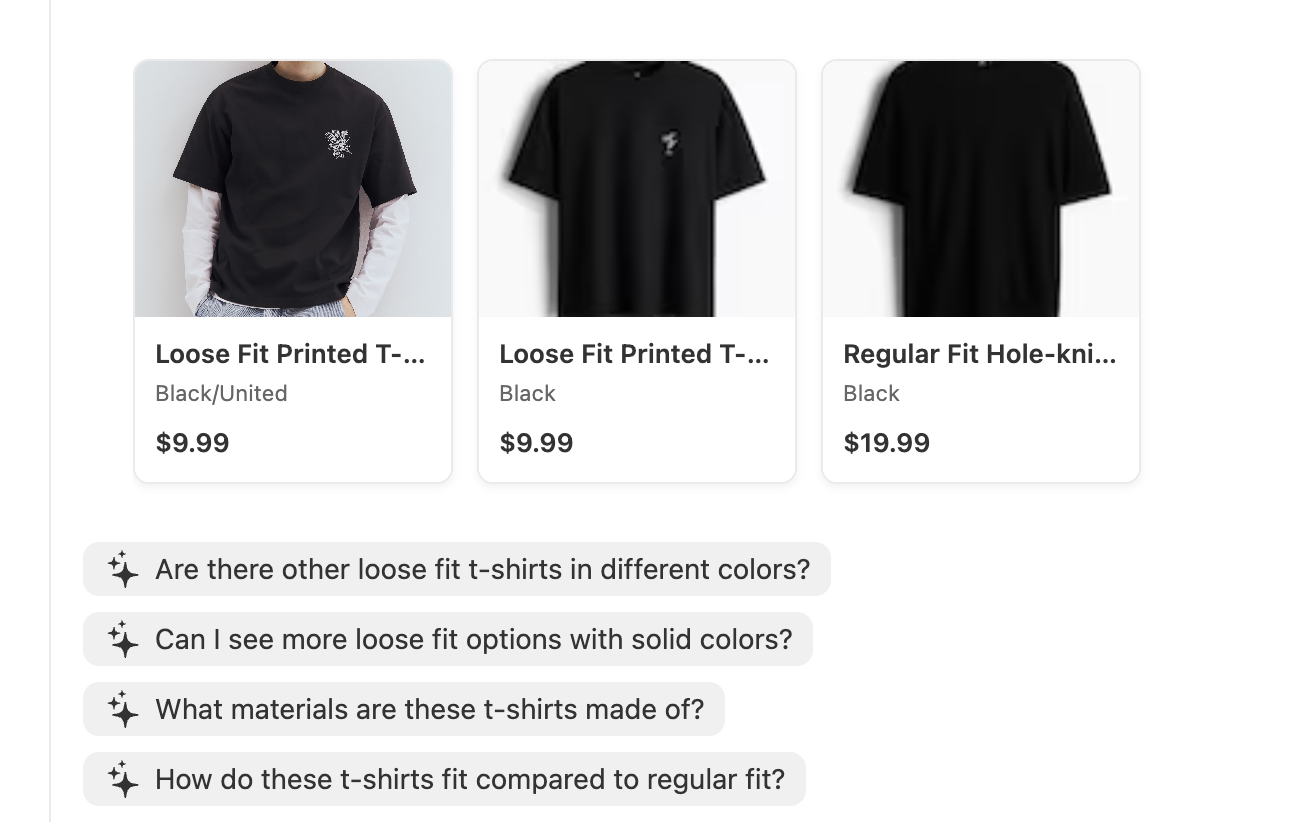Click the $9.99 price on the middle card
The image size is (1292, 822).
click(536, 443)
